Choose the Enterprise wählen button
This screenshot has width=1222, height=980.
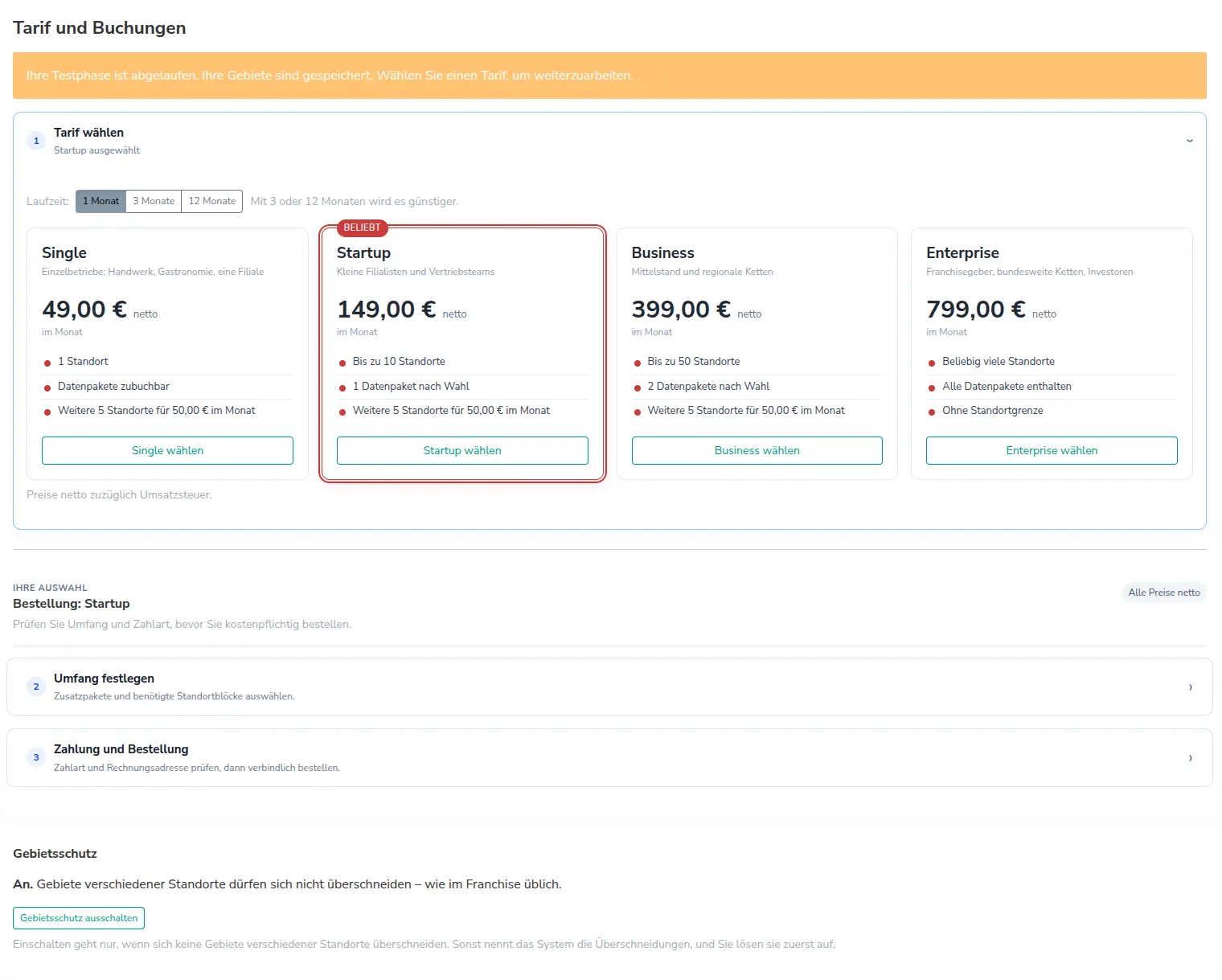[1052, 450]
